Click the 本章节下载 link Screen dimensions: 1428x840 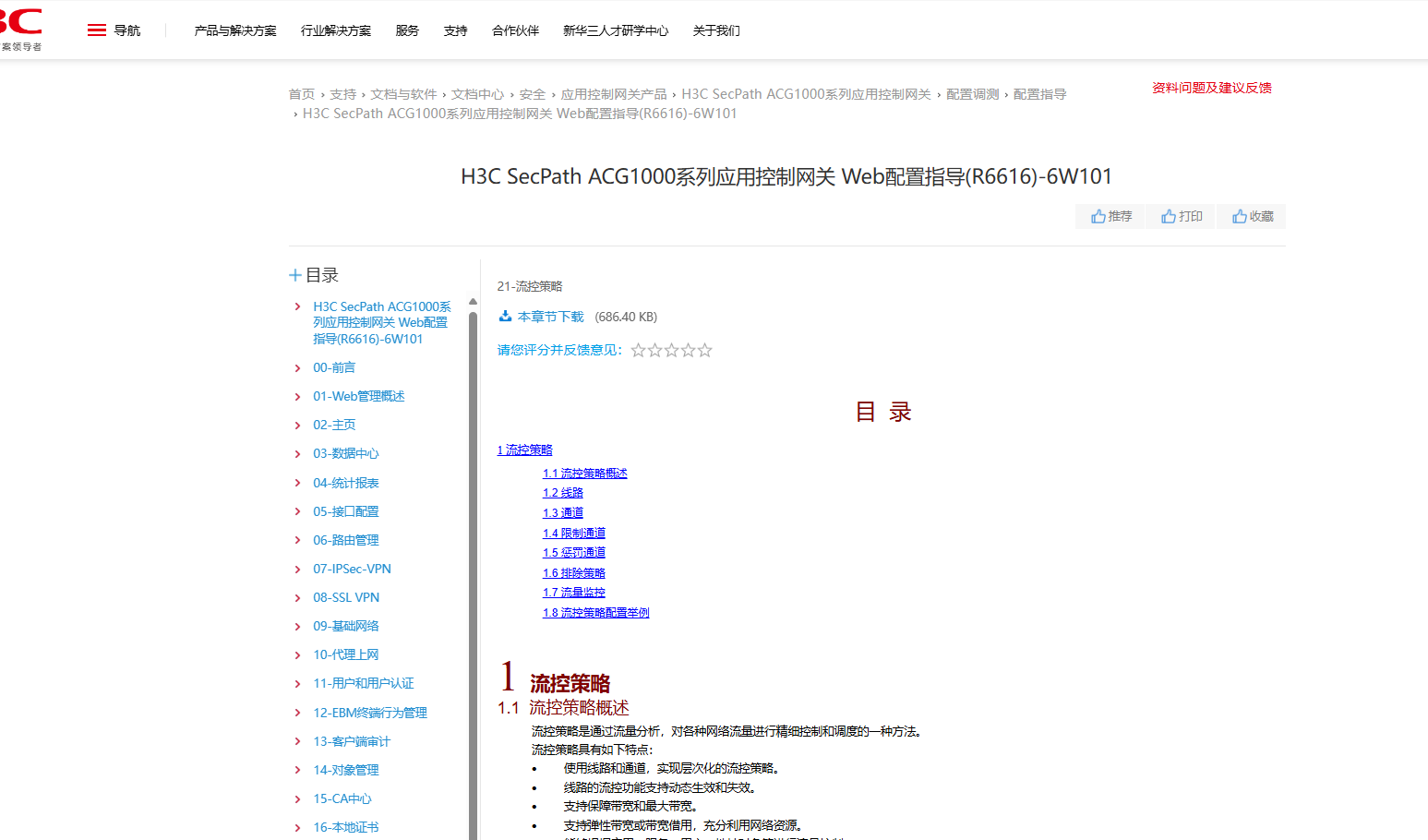(551, 317)
